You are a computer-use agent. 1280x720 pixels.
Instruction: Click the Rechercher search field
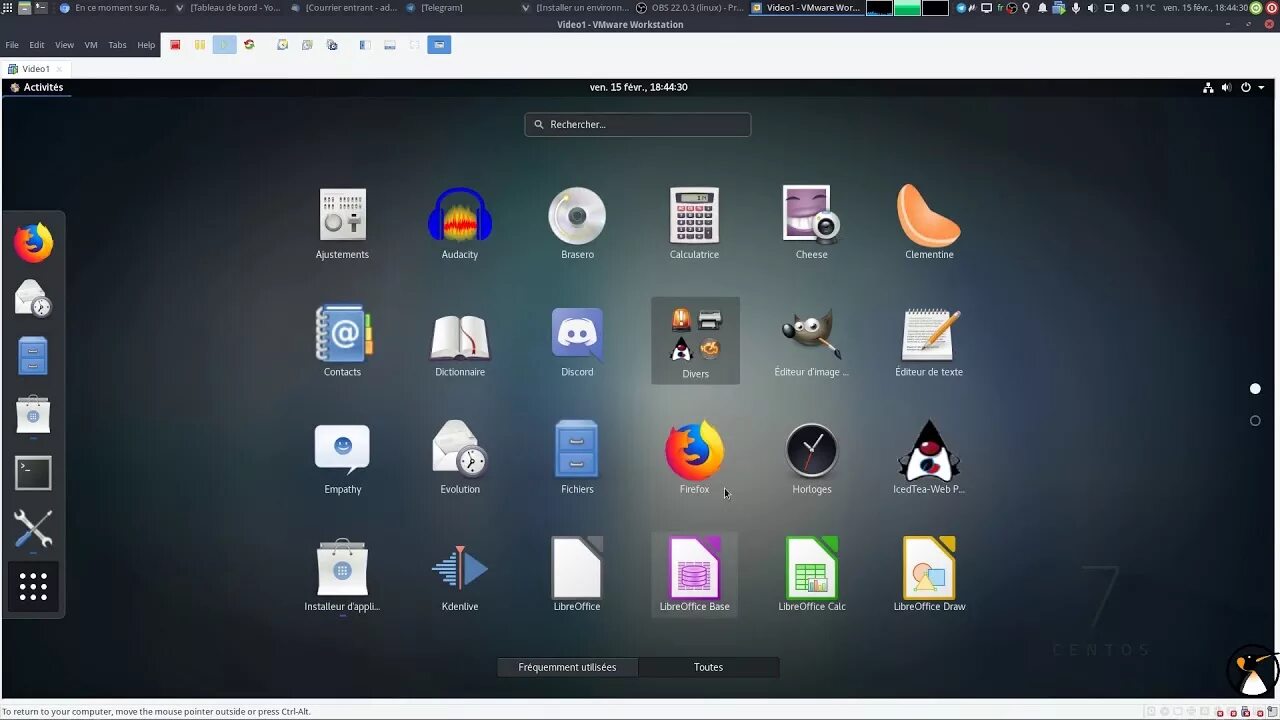point(638,124)
